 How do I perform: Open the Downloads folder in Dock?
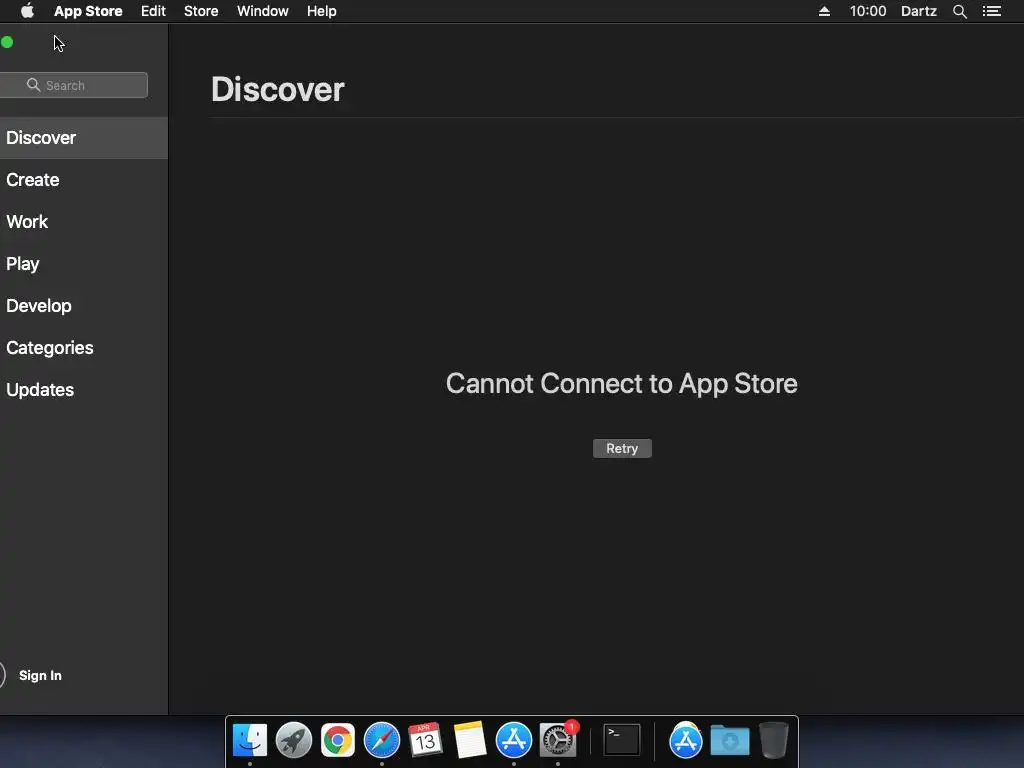730,740
